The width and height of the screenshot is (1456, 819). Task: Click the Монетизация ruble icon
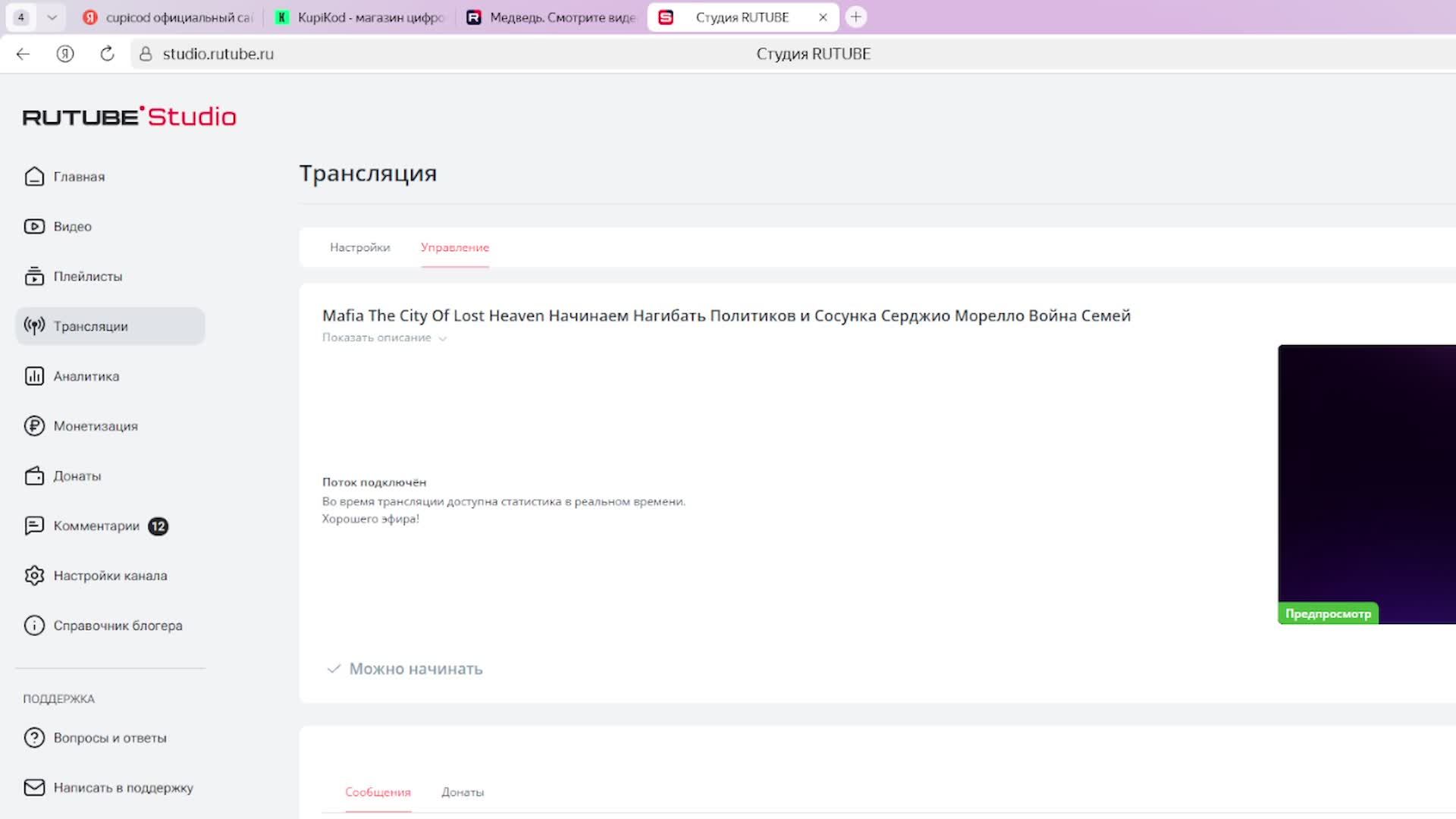click(x=34, y=426)
